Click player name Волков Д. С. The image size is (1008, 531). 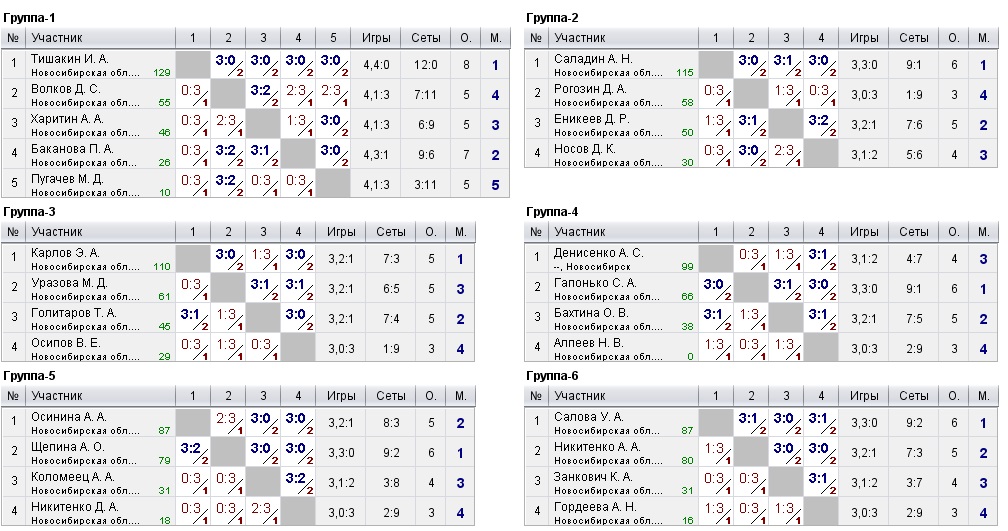66,89
